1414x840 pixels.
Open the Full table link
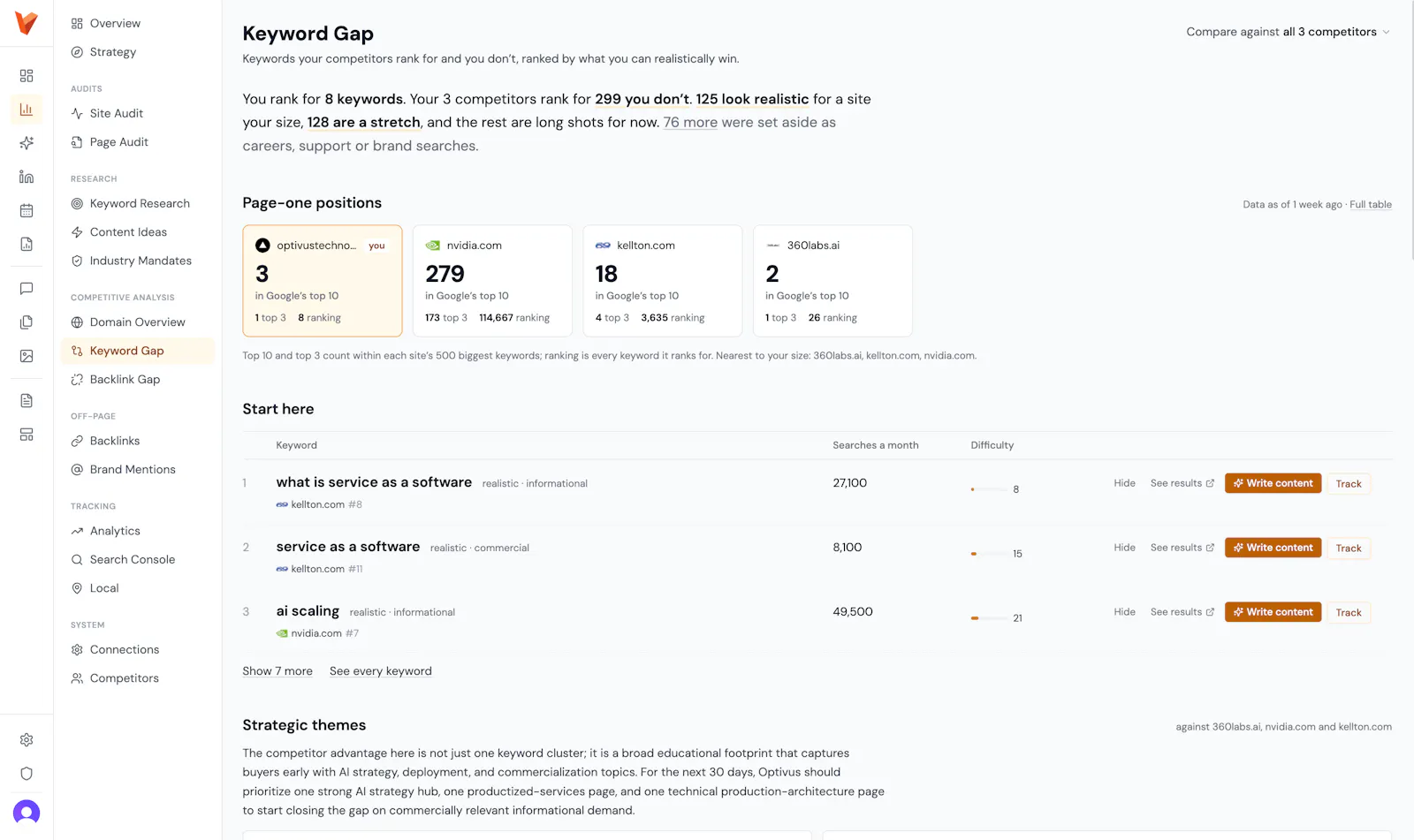(1371, 205)
